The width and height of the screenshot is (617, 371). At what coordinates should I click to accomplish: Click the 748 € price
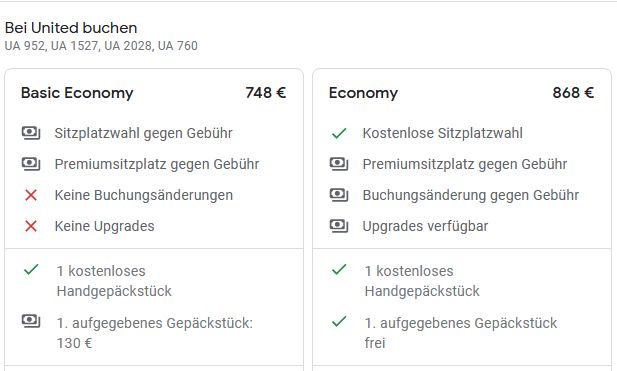click(x=266, y=93)
